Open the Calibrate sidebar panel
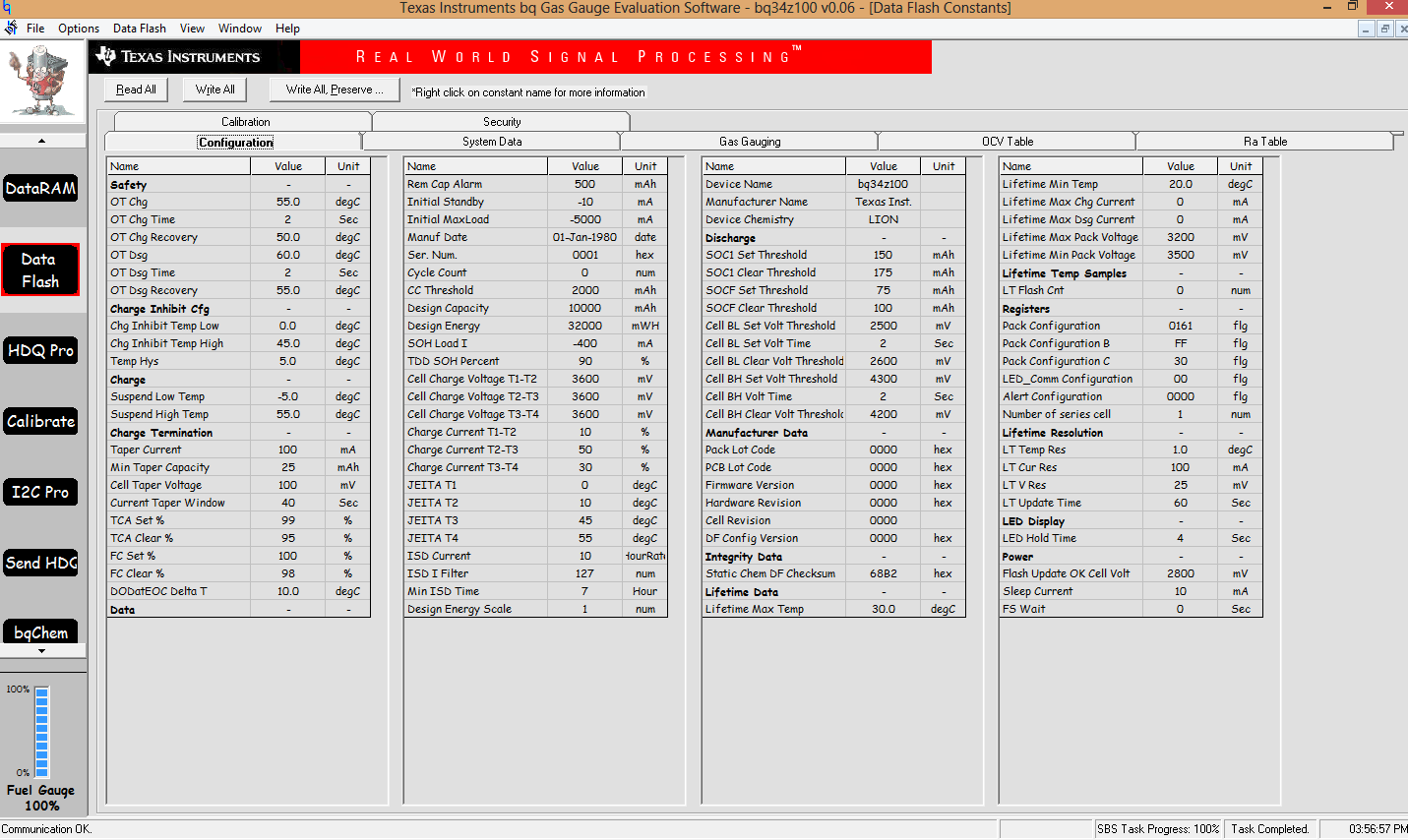1408x840 pixels. pos(40,421)
